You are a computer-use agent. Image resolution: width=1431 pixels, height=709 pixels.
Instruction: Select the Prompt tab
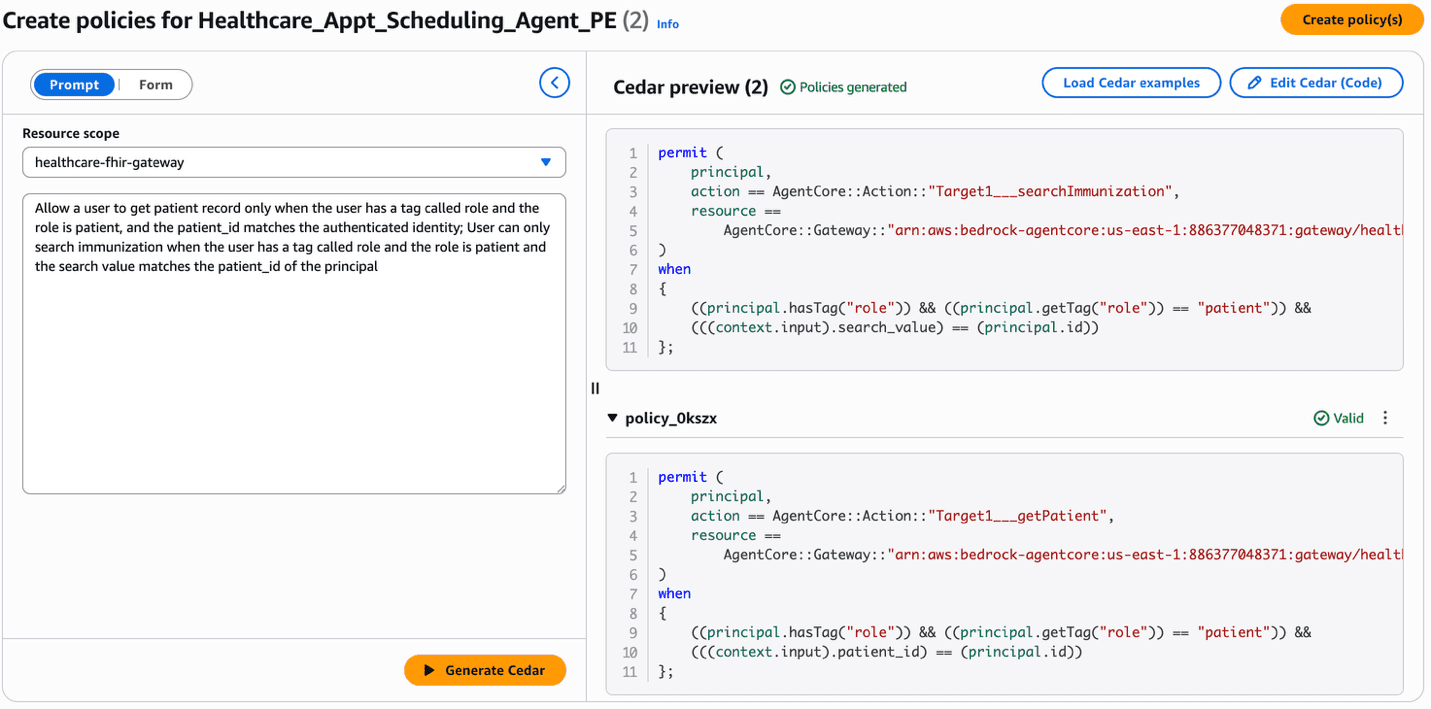(x=74, y=84)
